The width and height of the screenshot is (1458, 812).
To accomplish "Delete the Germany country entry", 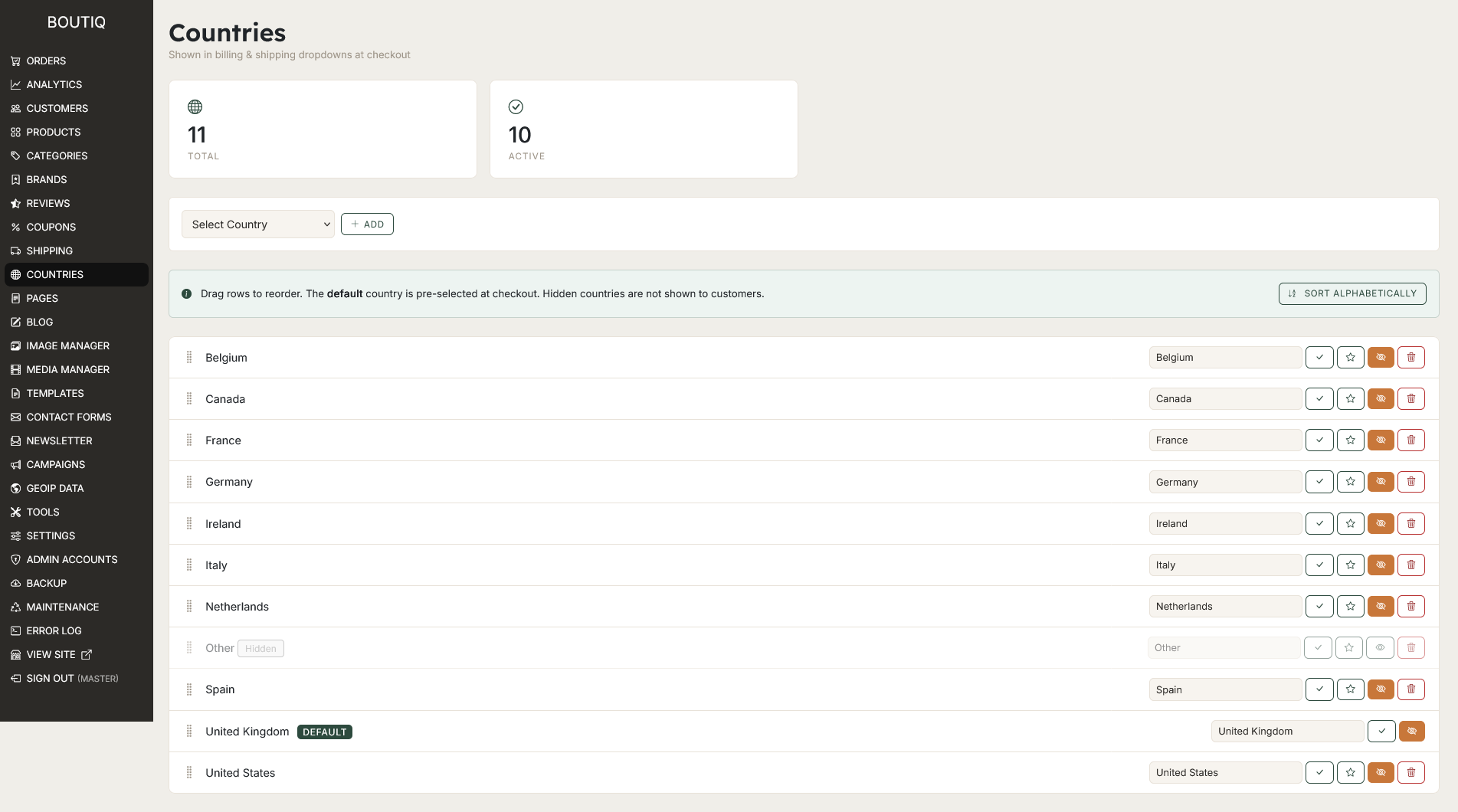I will coord(1410,482).
